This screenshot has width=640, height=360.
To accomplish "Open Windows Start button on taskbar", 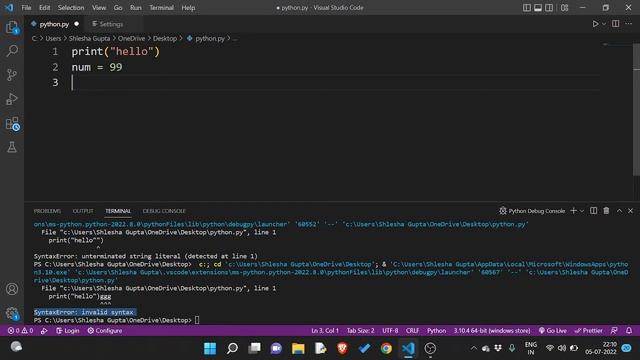I will coord(210,348).
